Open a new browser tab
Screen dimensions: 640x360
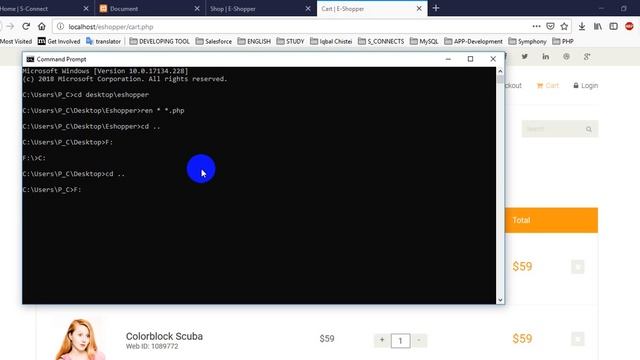click(436, 8)
